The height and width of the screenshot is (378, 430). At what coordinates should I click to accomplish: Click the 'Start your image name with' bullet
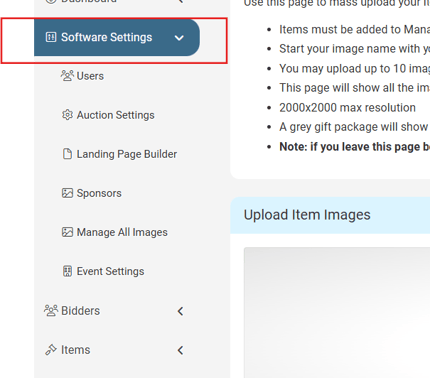tap(355, 49)
